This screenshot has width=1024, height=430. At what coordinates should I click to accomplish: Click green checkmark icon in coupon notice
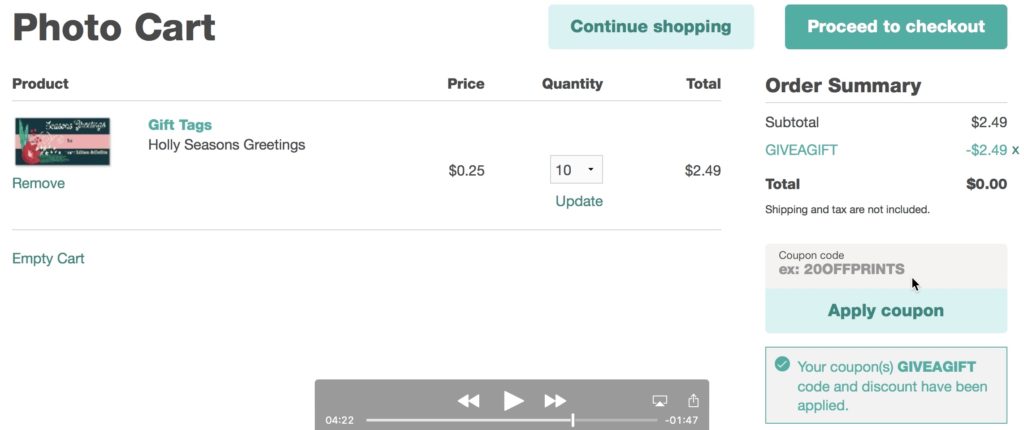click(782, 364)
